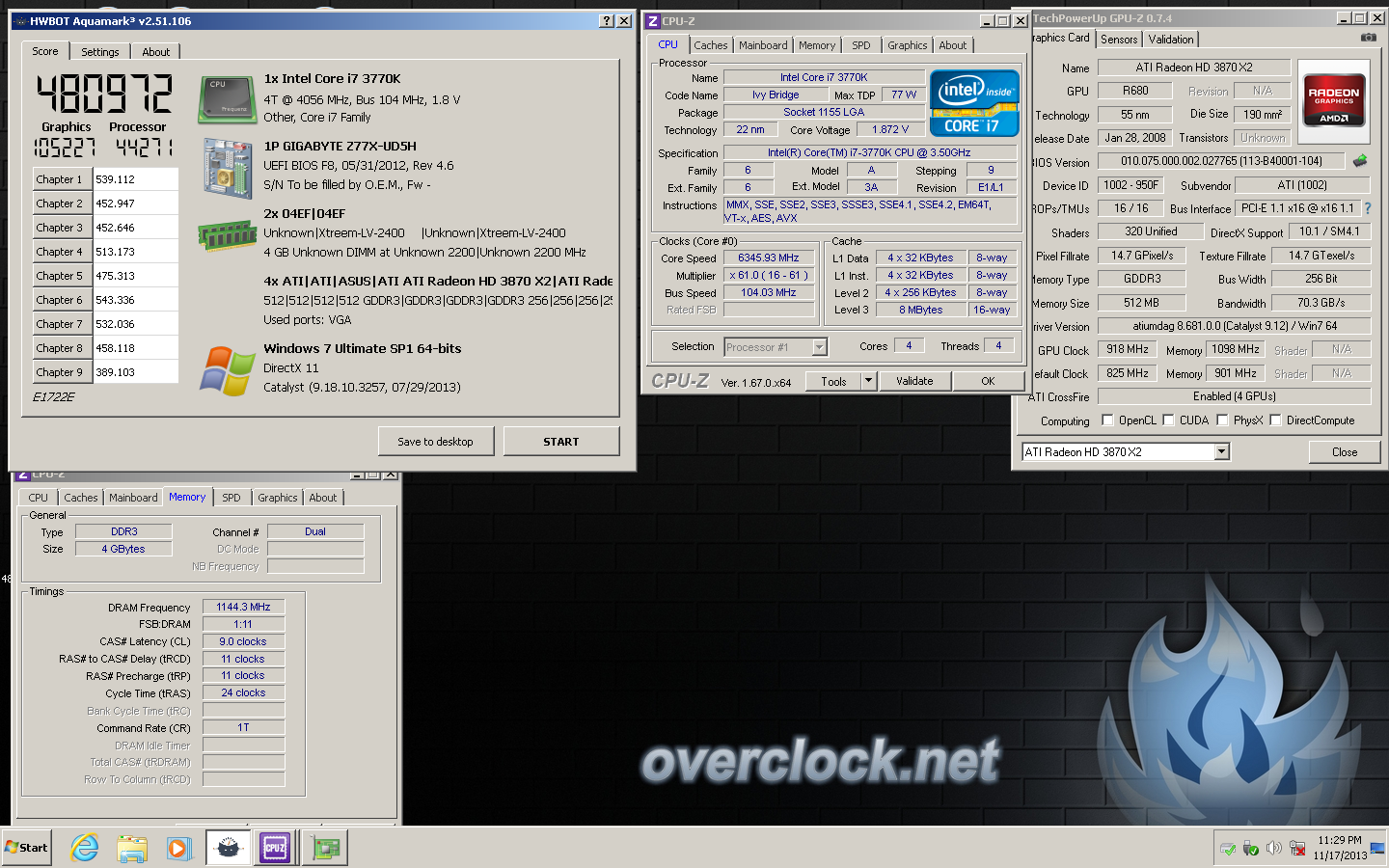
Task: Open SPD tab in lower CPU-Z window
Action: (231, 498)
